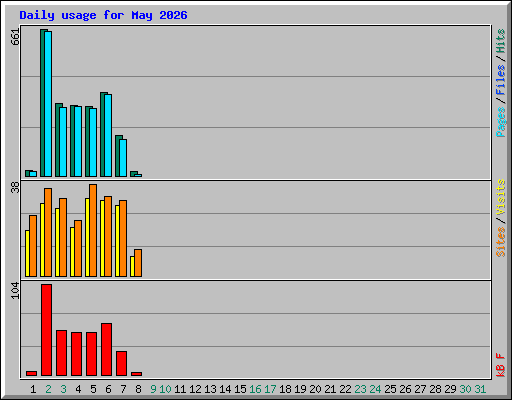This screenshot has width=512, height=400.
Task: Click the green 'Hits' legend label
Action: [x=500, y=41]
